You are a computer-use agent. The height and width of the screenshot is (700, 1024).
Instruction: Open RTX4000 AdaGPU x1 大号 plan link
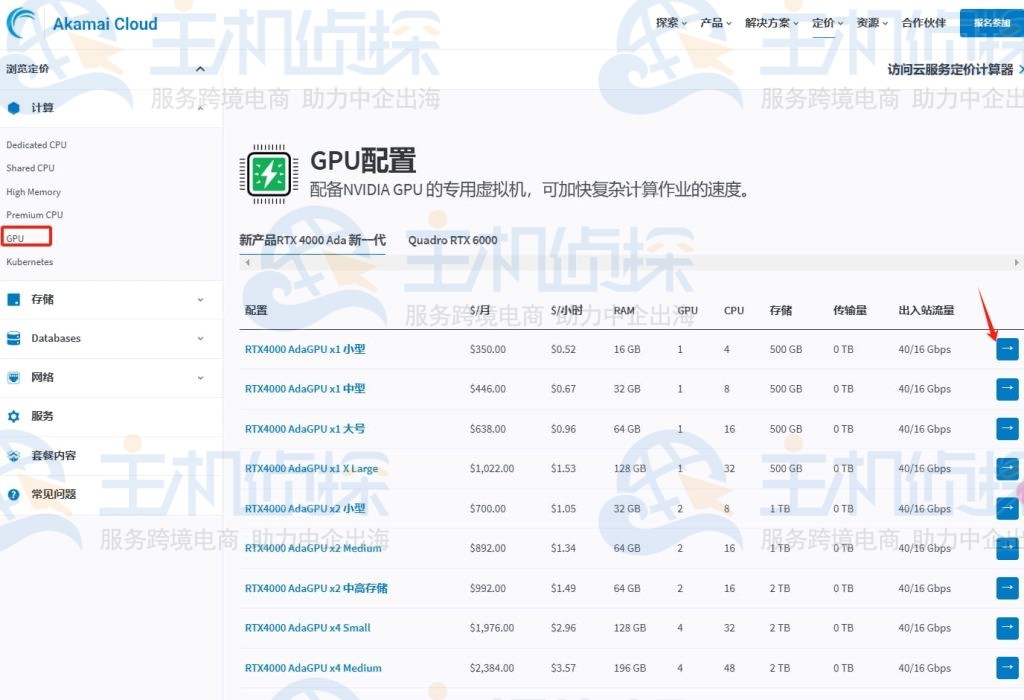[305, 429]
